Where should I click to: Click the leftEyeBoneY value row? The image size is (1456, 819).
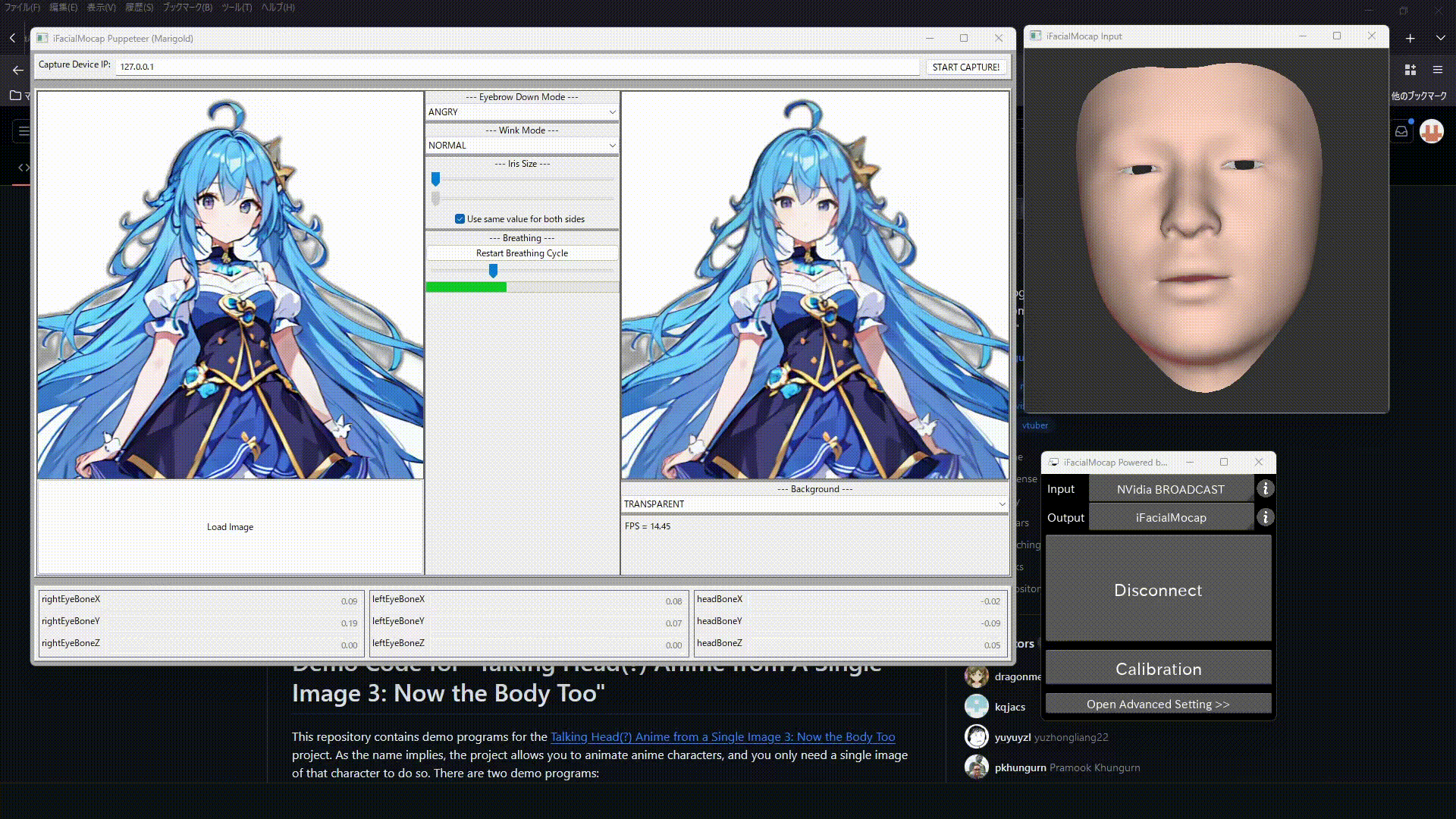coord(529,623)
